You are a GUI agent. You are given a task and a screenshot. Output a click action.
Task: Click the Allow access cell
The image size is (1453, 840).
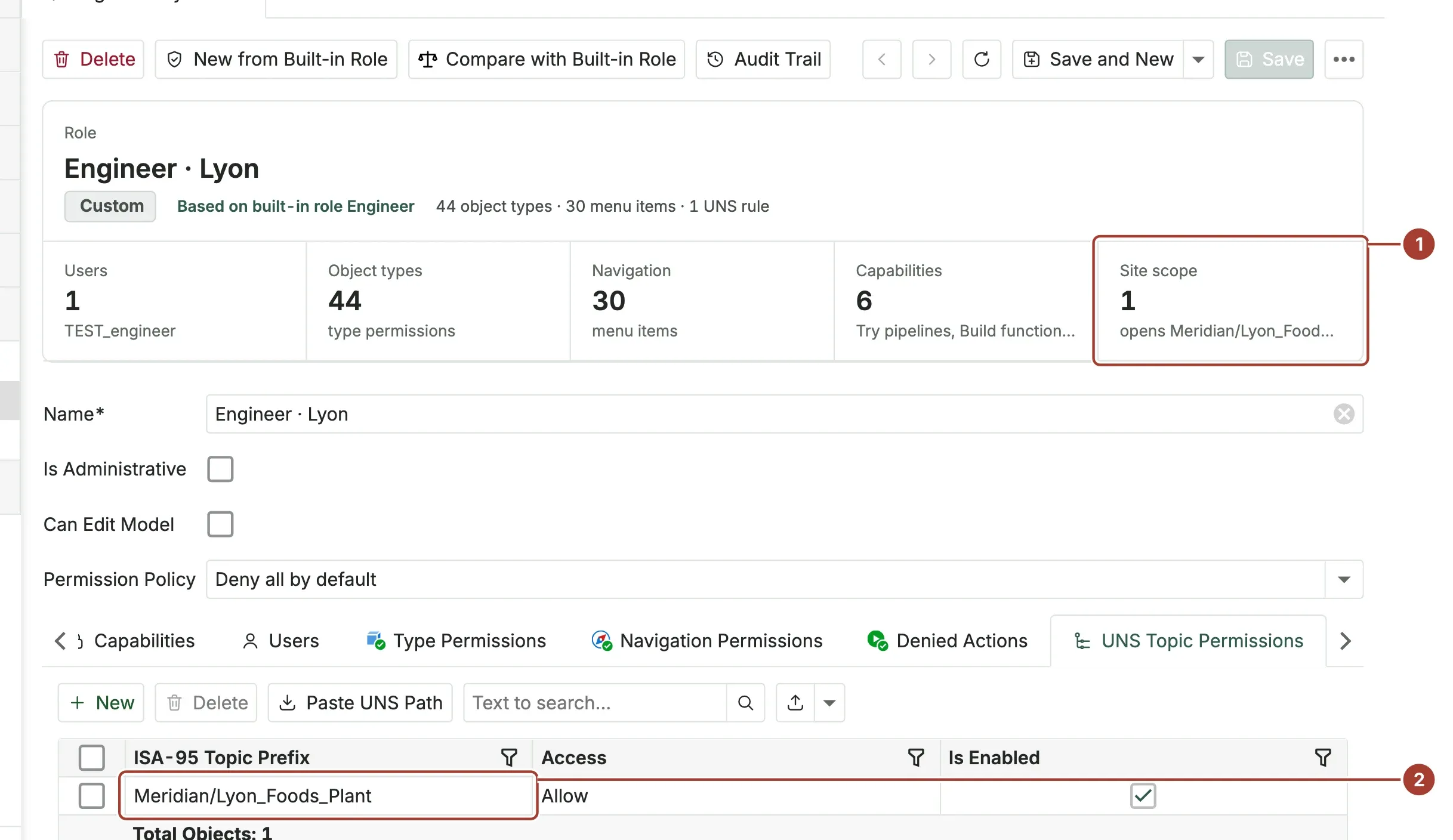[x=736, y=796]
